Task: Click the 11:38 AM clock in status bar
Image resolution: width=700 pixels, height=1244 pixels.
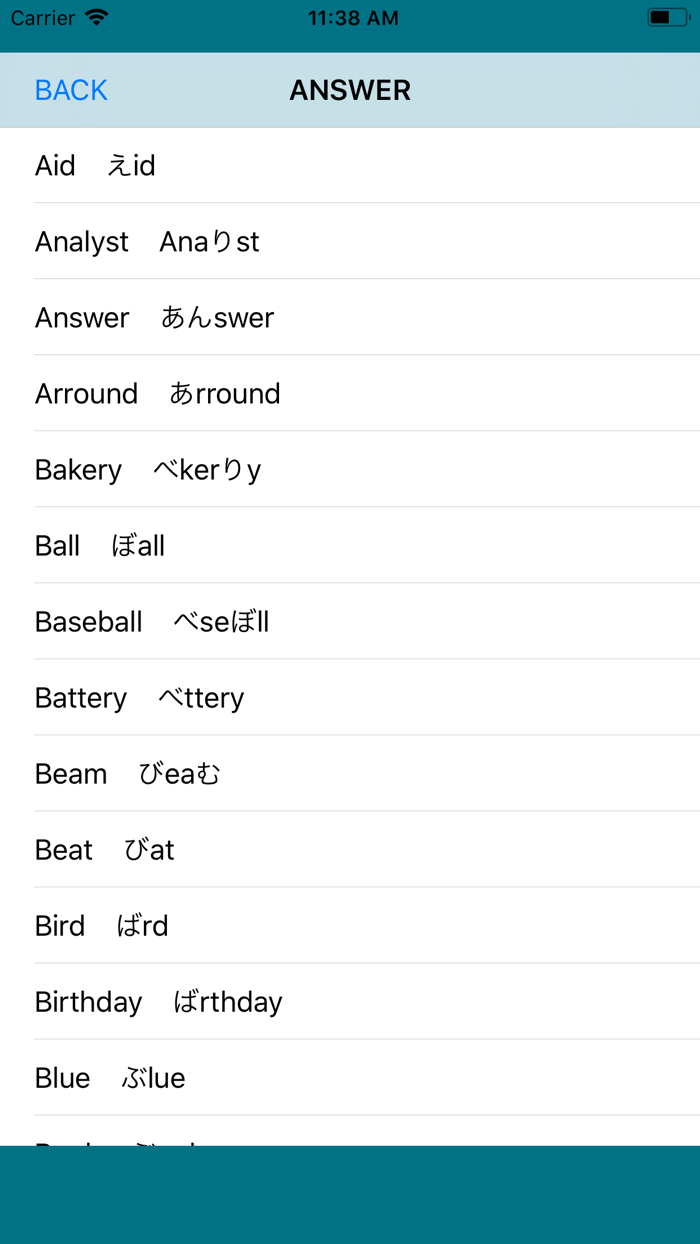Action: pyautogui.click(x=353, y=17)
